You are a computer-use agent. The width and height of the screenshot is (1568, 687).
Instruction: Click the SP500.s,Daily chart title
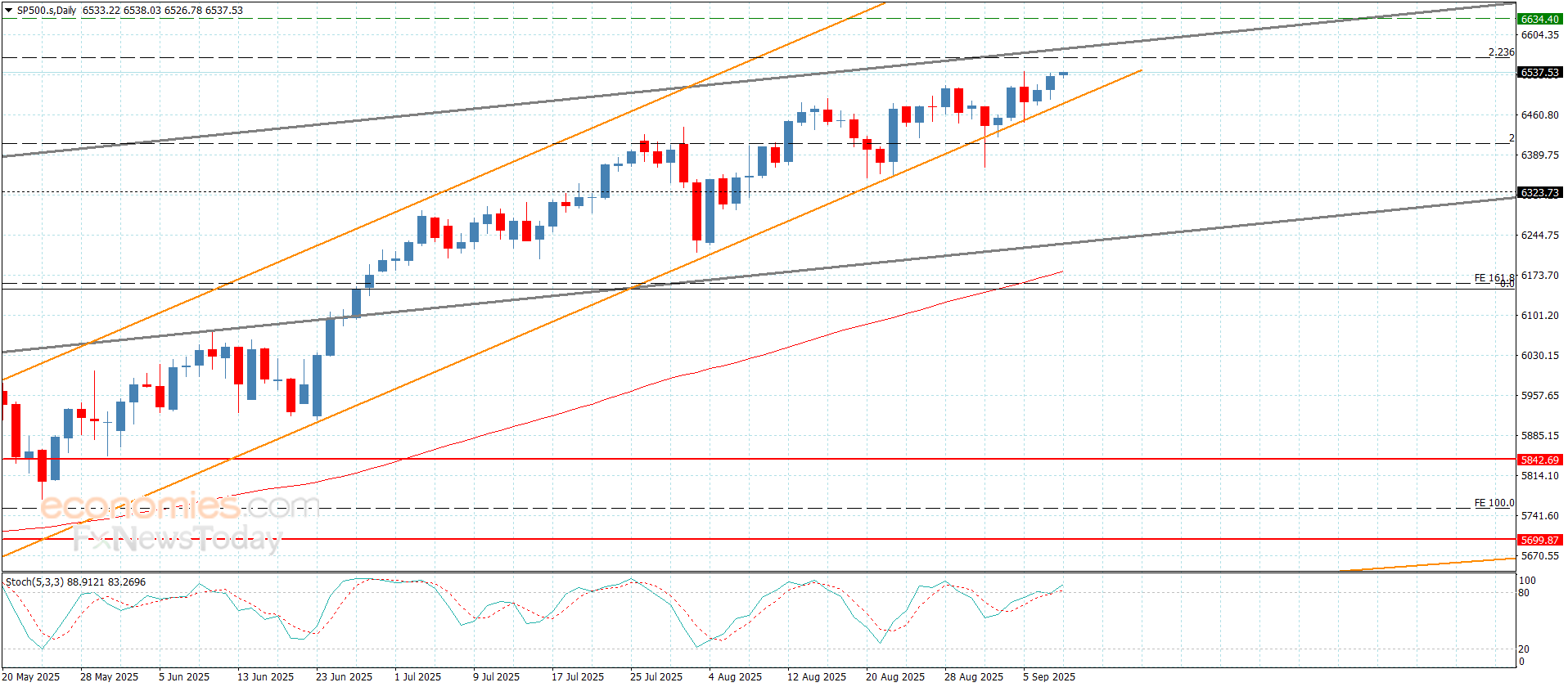click(x=47, y=11)
